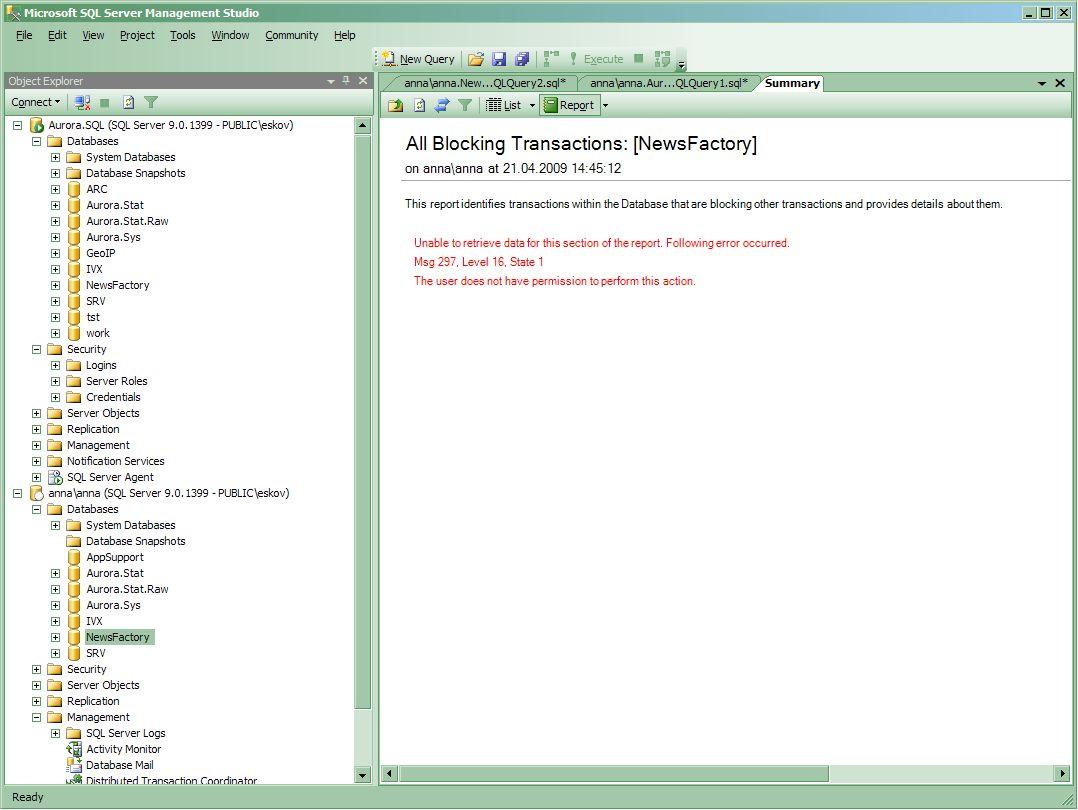Open the Project menu
This screenshot has width=1078, height=810.
(137, 35)
